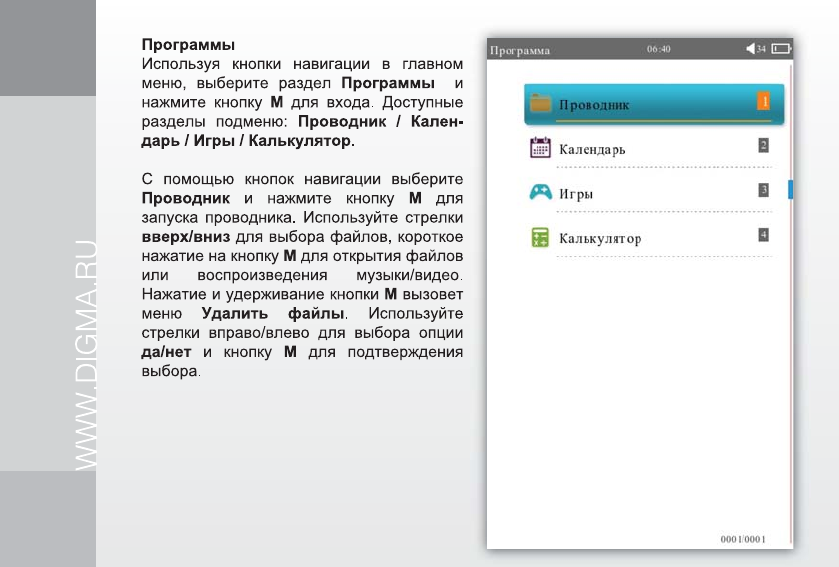The width and height of the screenshot is (839, 567).
Task: Click the Проводник folder icon
Action: pos(540,103)
